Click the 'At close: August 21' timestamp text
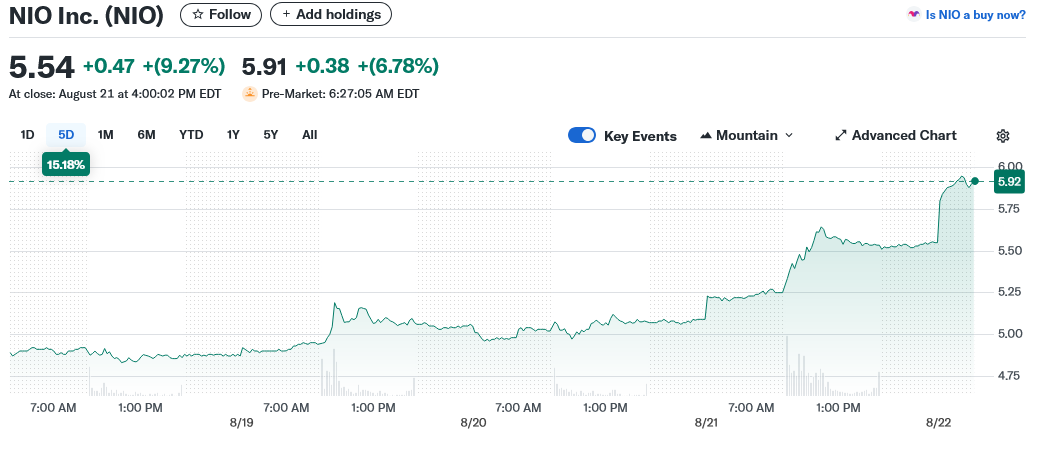 point(115,94)
